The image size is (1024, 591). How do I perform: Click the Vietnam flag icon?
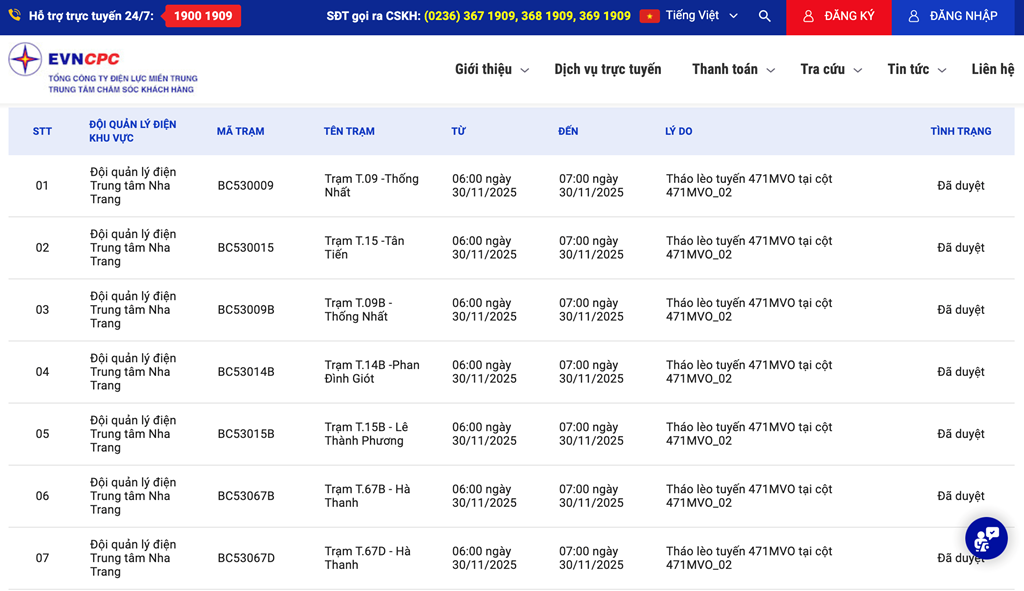click(650, 16)
